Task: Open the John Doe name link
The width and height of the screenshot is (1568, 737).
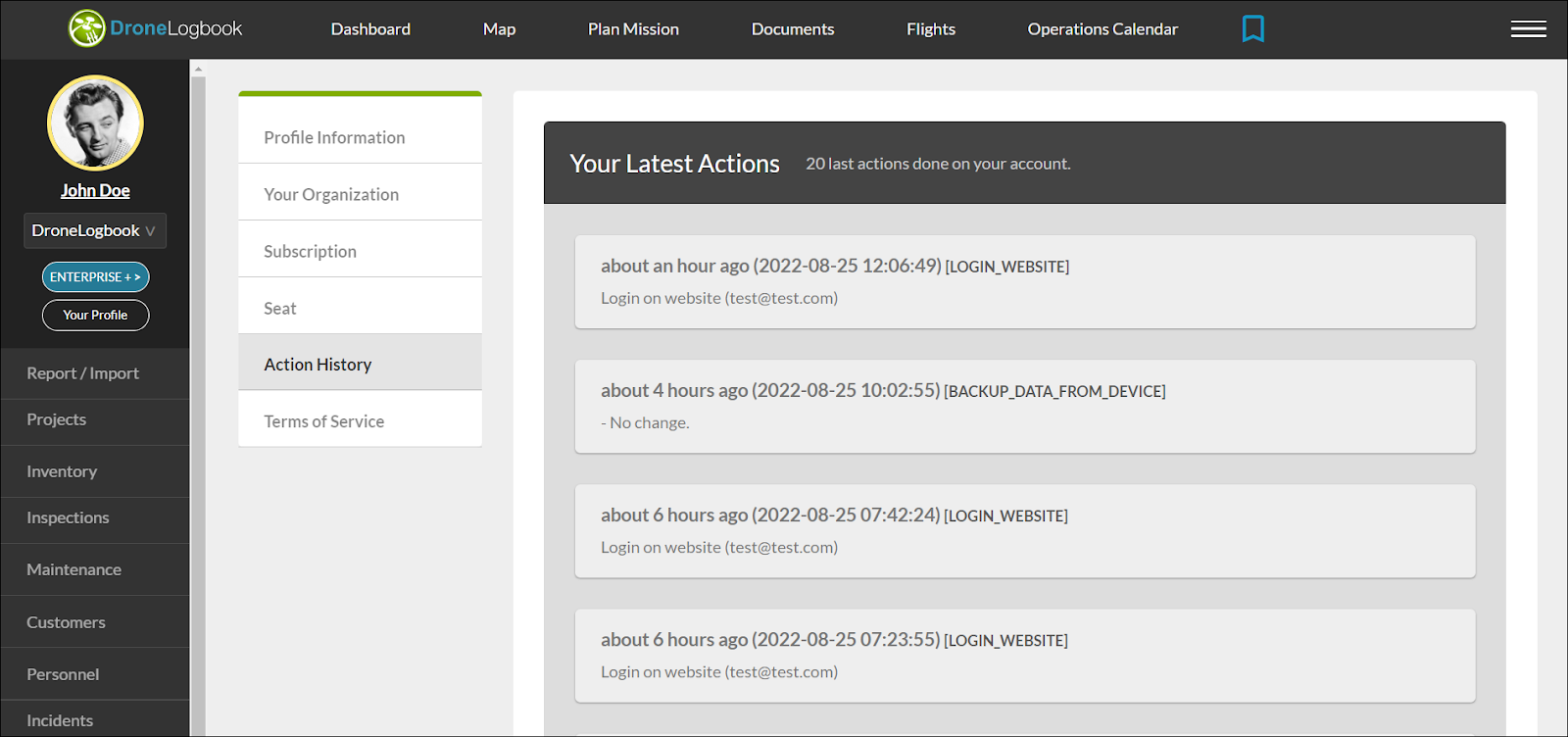Action: (95, 191)
